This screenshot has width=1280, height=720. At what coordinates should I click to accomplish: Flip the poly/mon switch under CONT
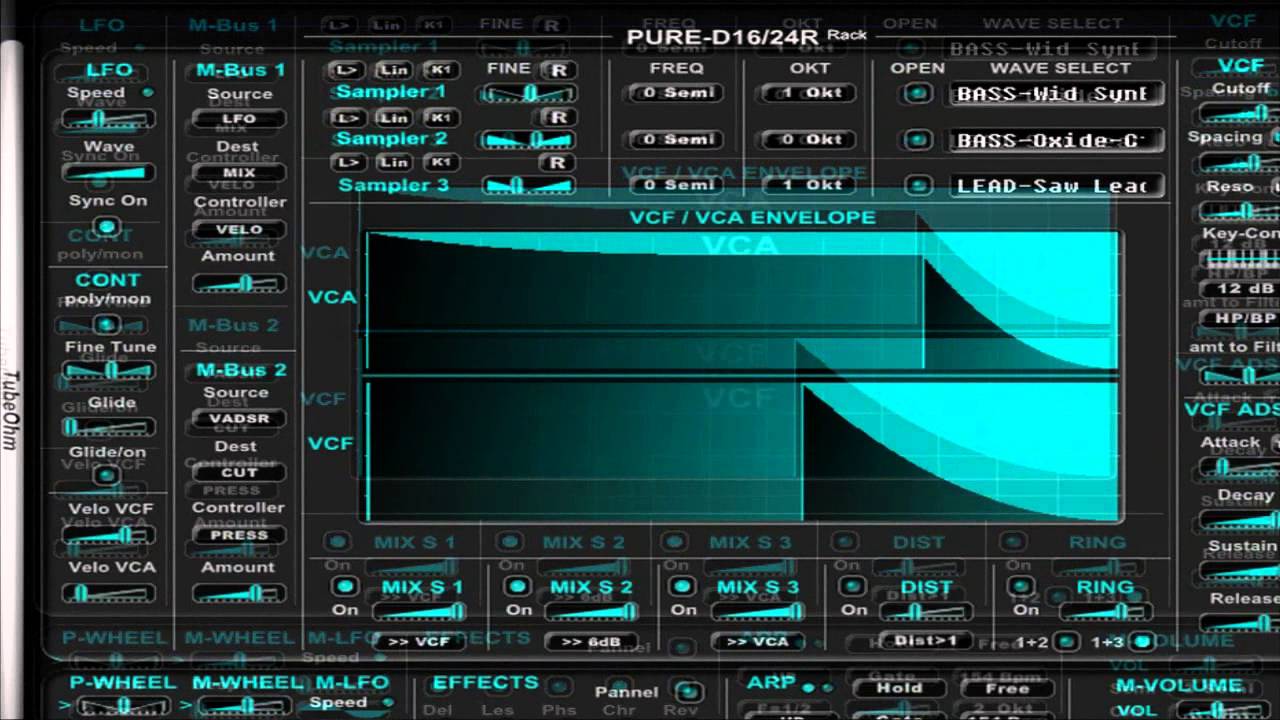point(106,325)
